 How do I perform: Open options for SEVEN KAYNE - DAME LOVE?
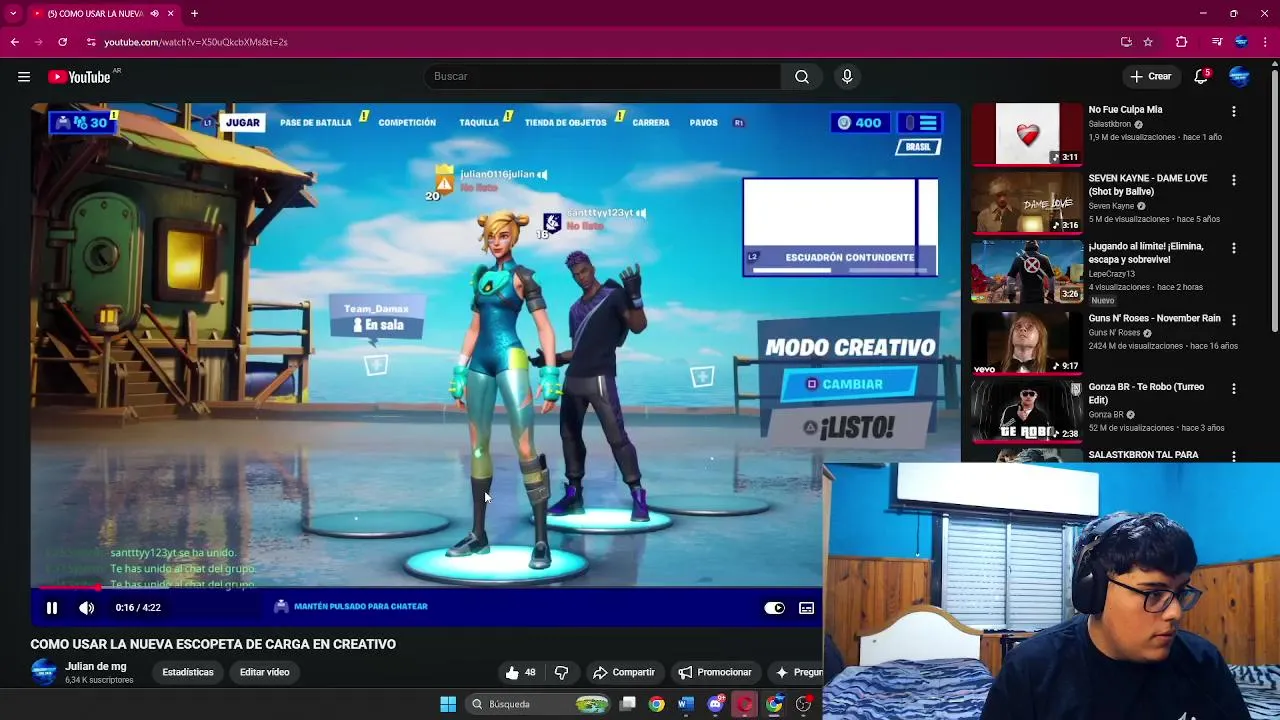[x=1234, y=180]
